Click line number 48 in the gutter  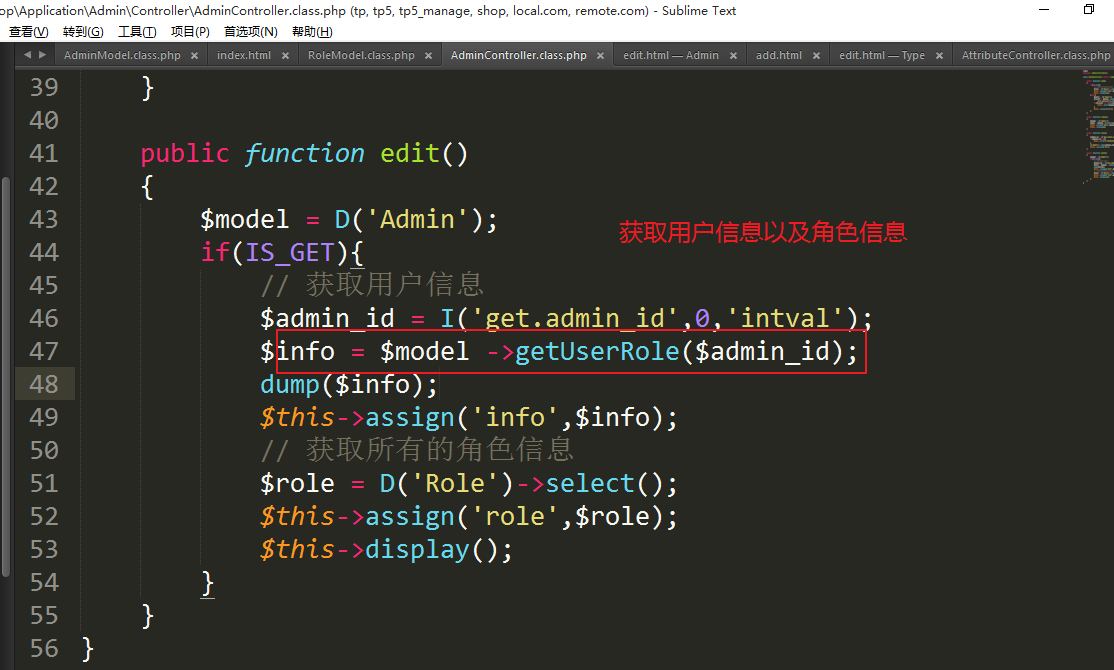pos(44,384)
